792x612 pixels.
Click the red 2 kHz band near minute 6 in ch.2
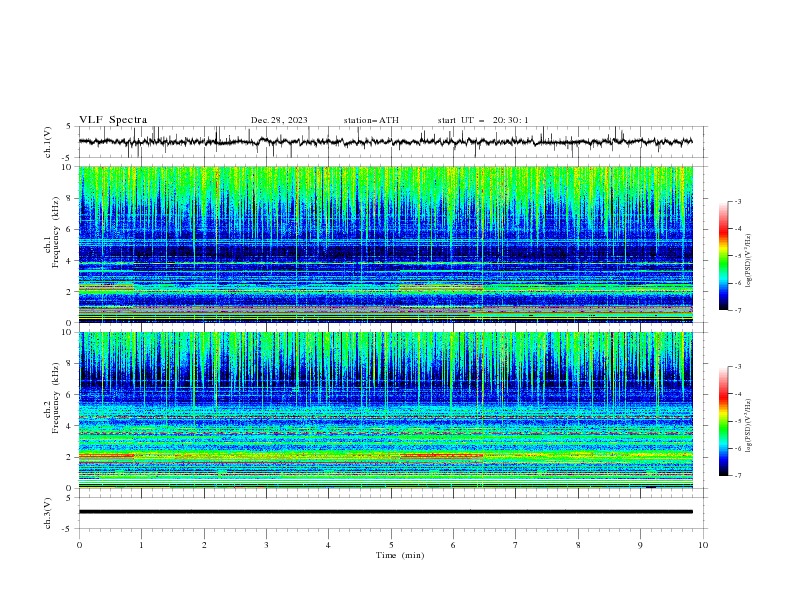442,455
